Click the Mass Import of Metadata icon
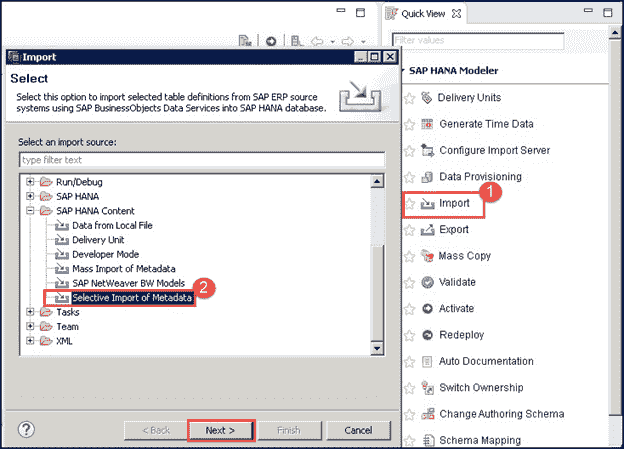The image size is (624, 449). [62, 269]
